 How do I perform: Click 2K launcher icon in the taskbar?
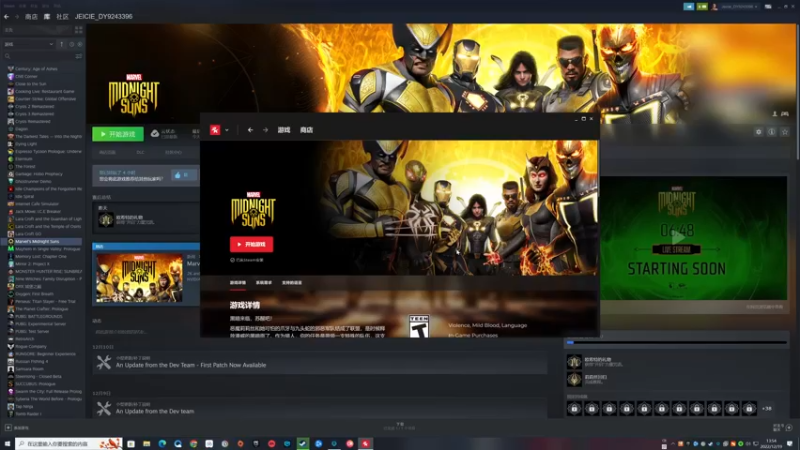(x=365, y=444)
